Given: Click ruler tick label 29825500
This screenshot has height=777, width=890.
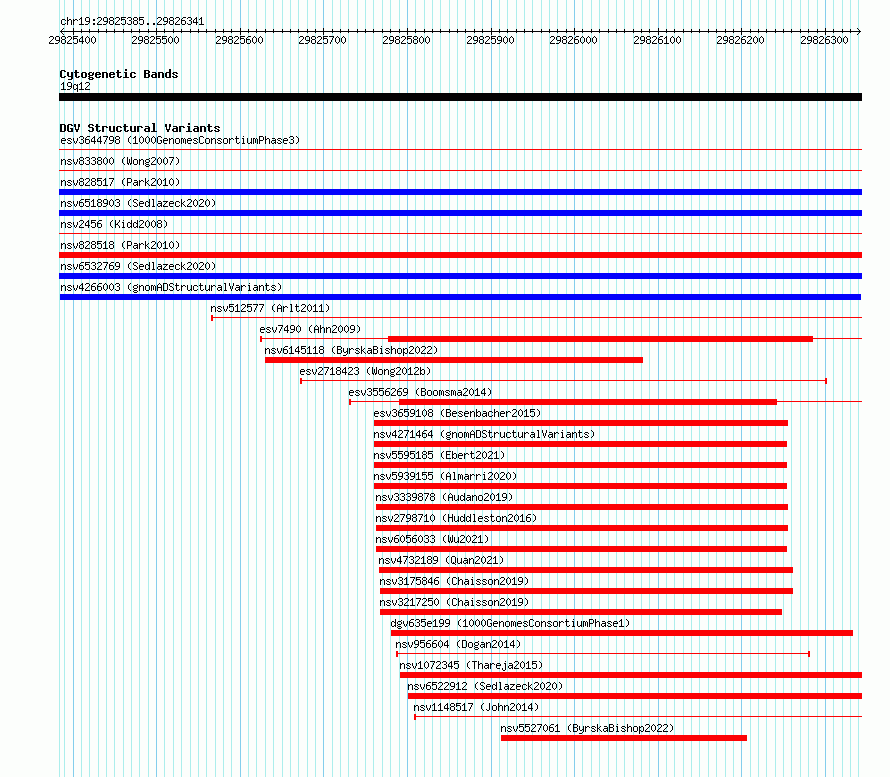Looking at the screenshot, I should click(156, 40).
